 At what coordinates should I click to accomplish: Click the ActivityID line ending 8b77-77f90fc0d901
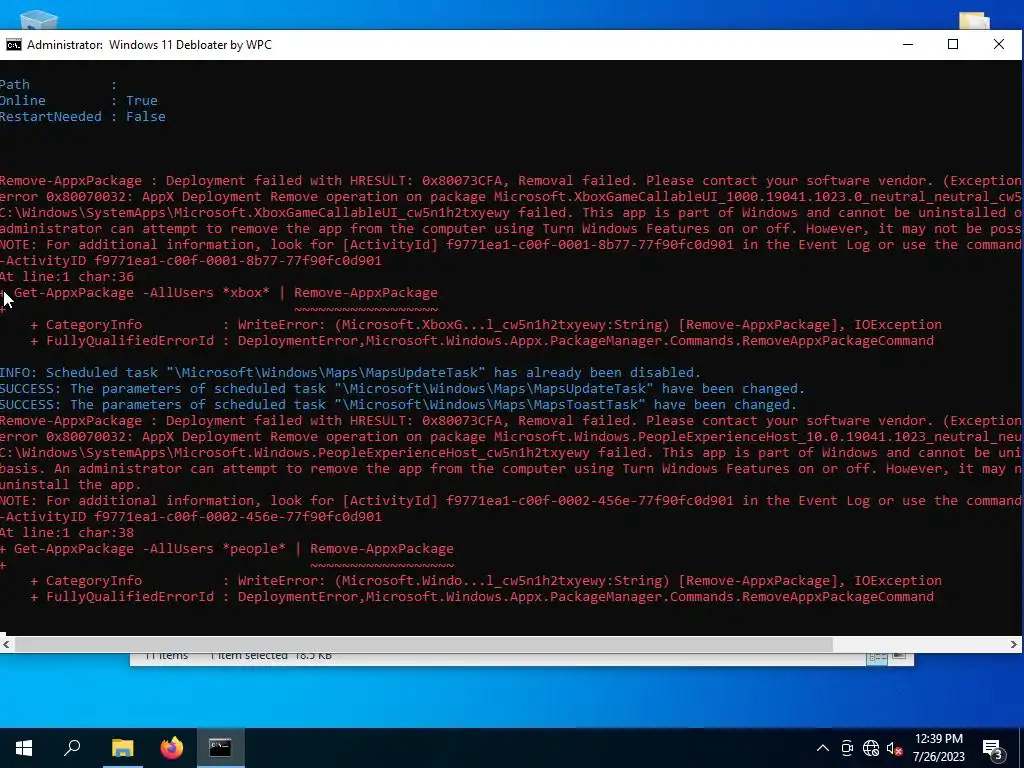pyautogui.click(x=191, y=261)
